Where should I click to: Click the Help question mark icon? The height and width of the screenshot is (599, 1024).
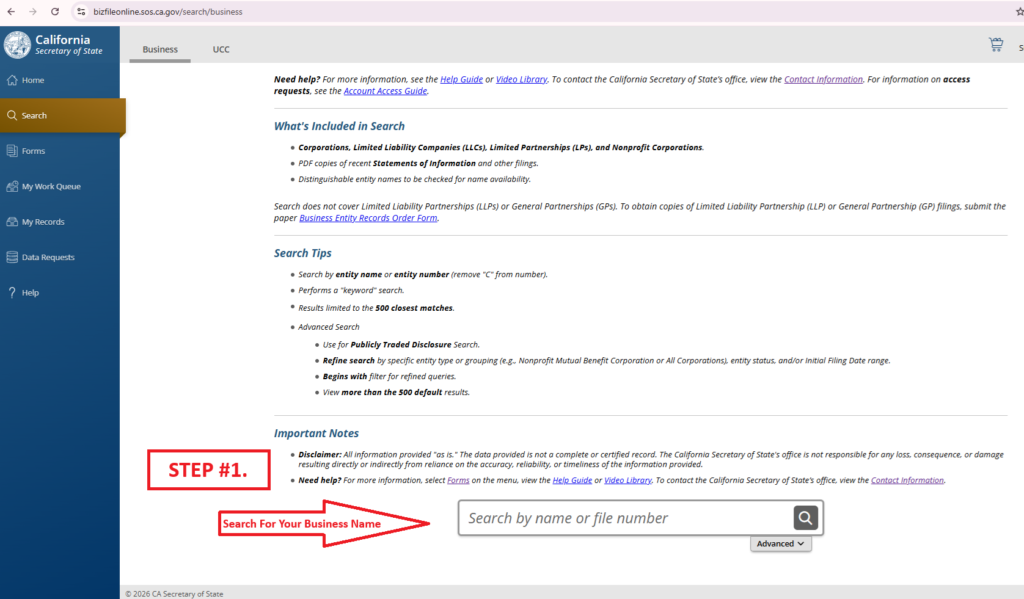pos(12,292)
